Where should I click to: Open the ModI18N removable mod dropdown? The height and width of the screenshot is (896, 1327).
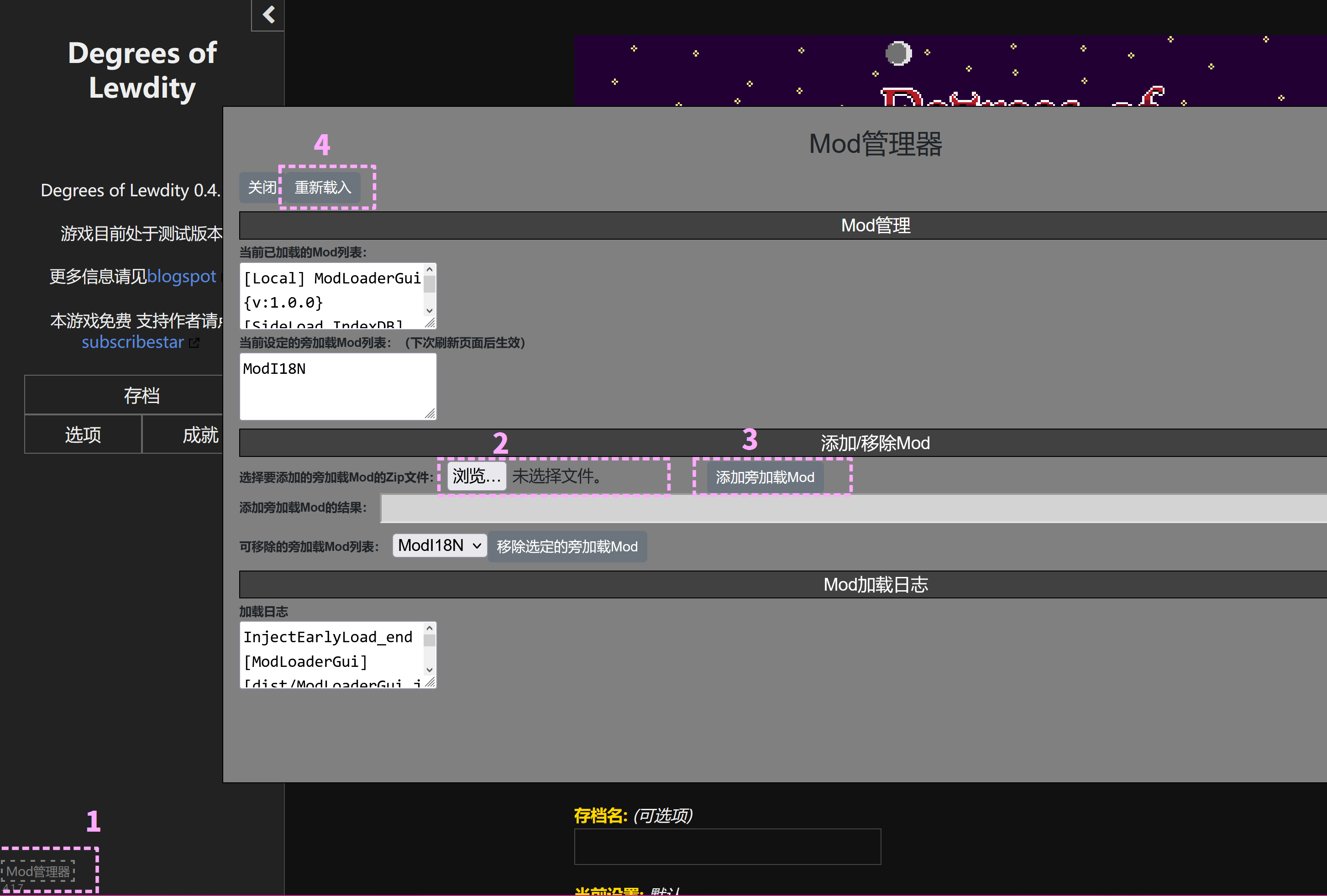(x=439, y=546)
